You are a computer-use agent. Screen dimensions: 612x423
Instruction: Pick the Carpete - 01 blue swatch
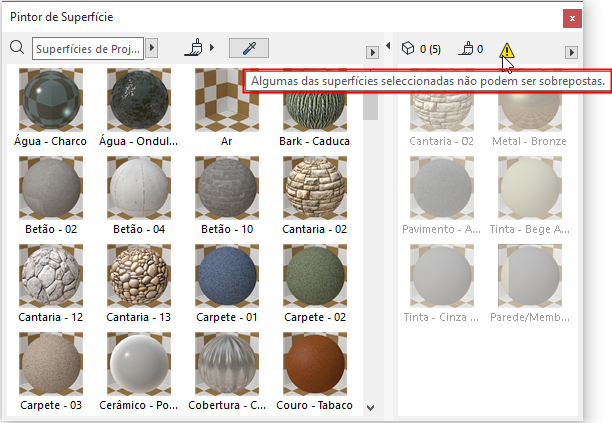(226, 277)
